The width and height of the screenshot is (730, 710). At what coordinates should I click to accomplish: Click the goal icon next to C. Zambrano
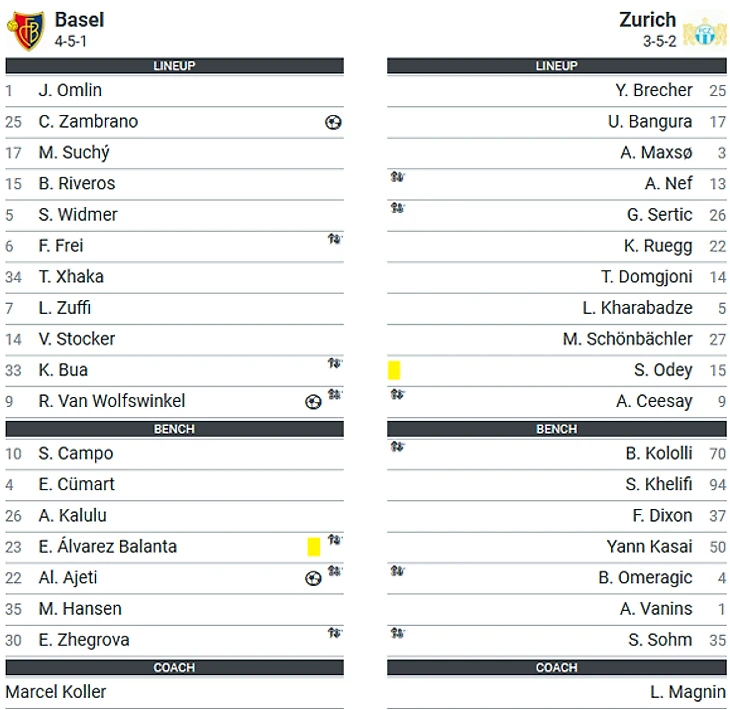pos(334,122)
